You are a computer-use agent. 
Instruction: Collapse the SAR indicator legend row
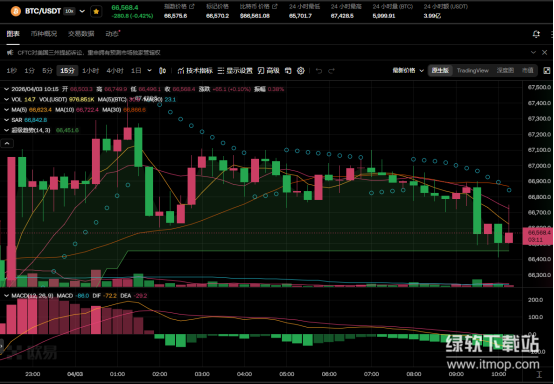[x=6, y=120]
